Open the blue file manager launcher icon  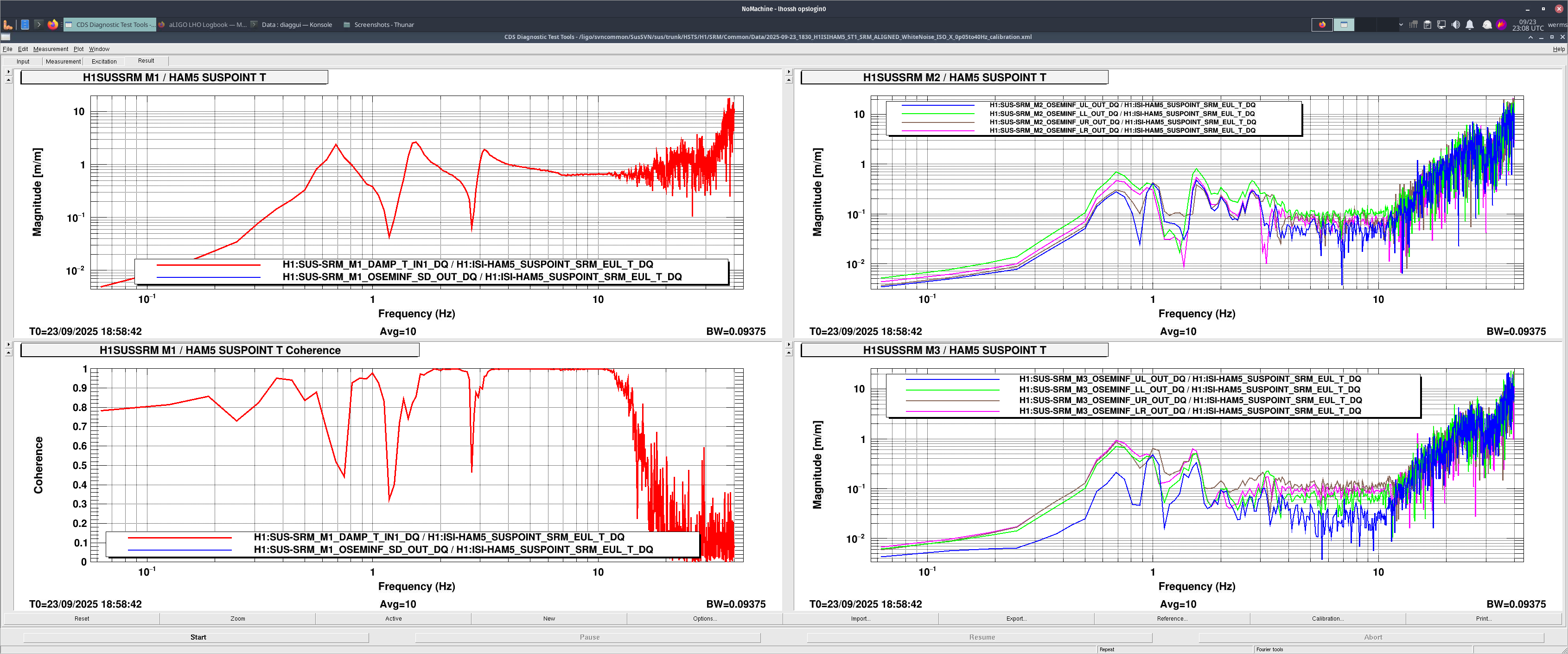point(25,25)
